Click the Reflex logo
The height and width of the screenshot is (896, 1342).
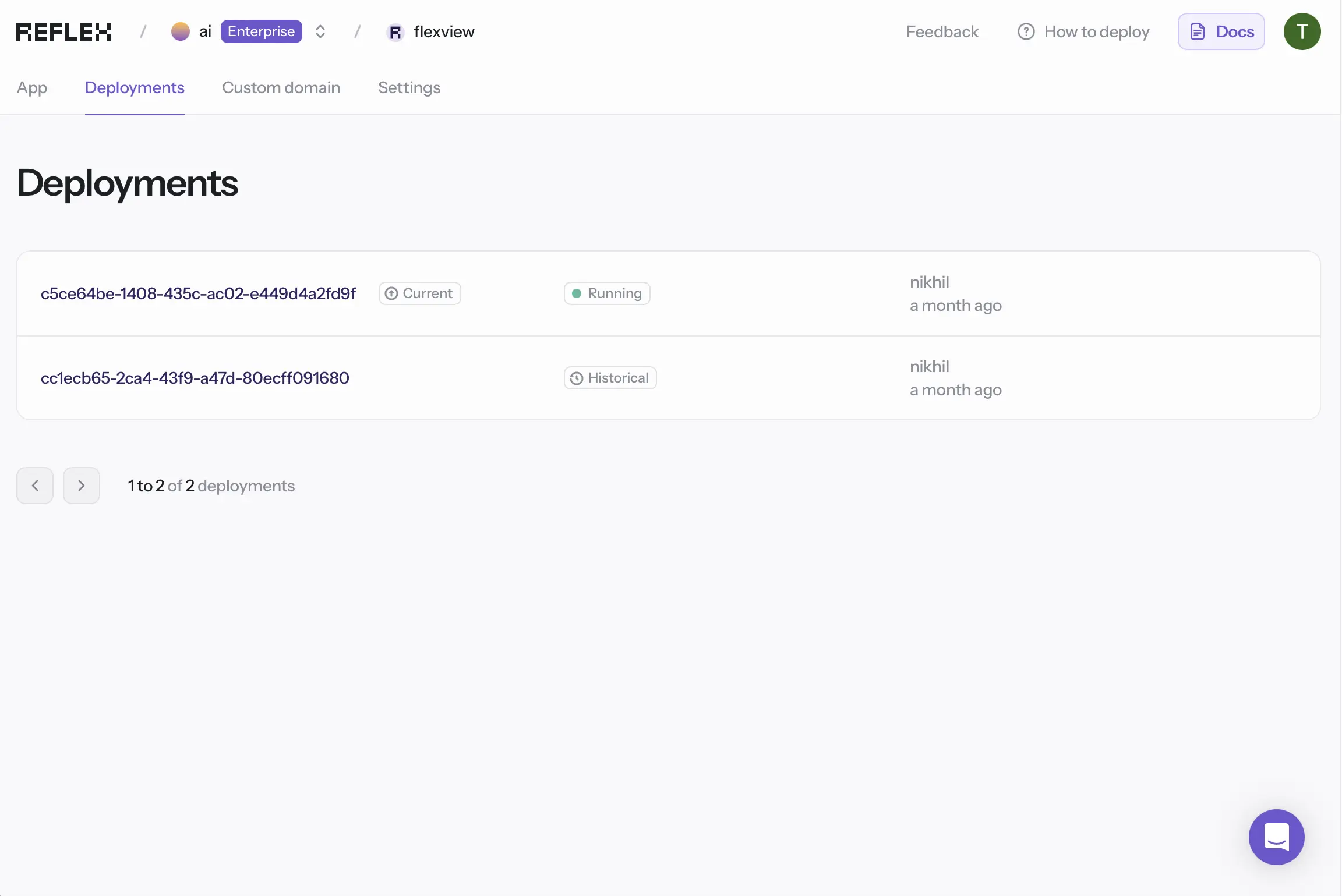63,32
